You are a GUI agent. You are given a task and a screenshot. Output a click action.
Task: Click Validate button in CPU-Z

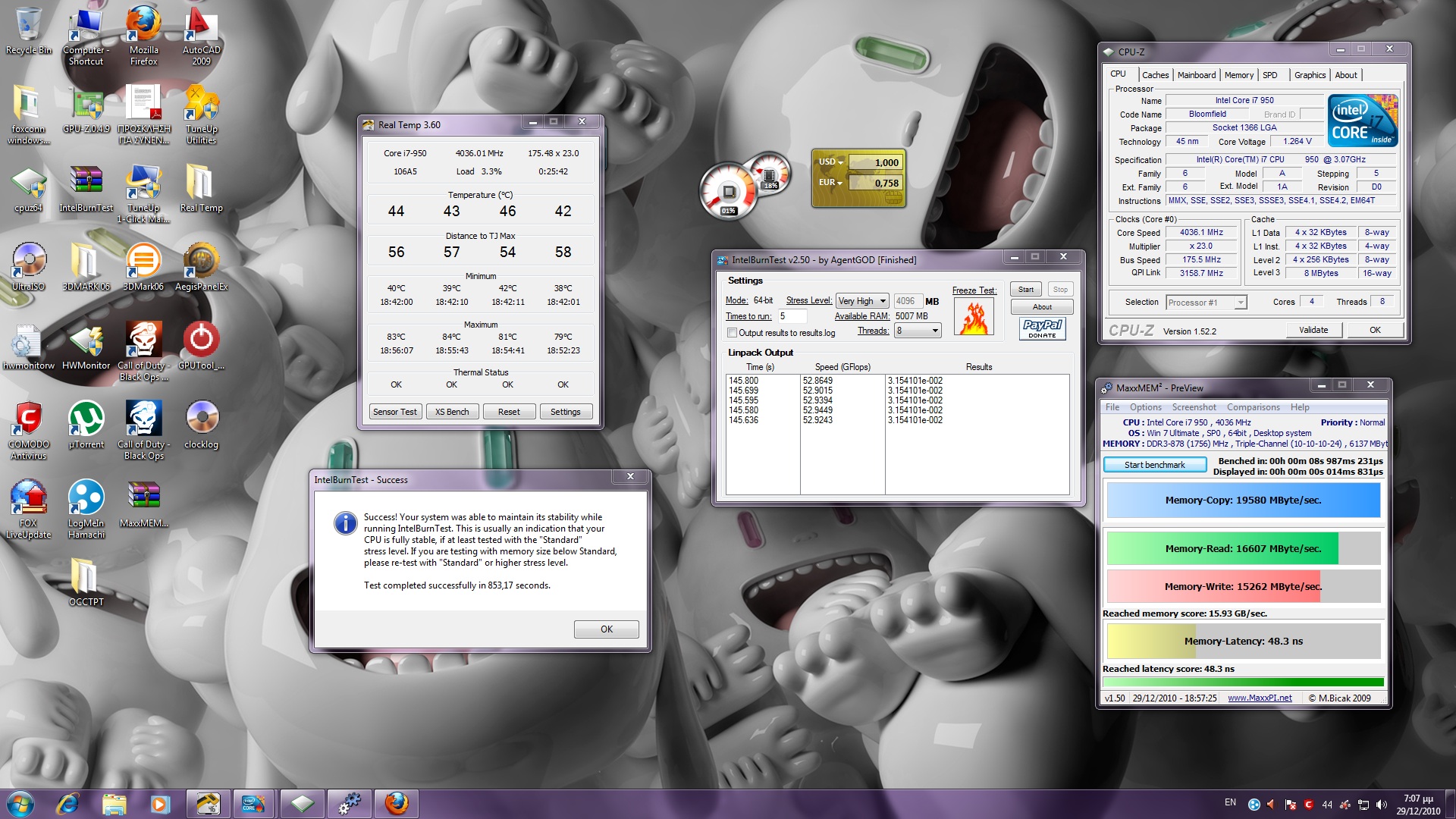1313,330
